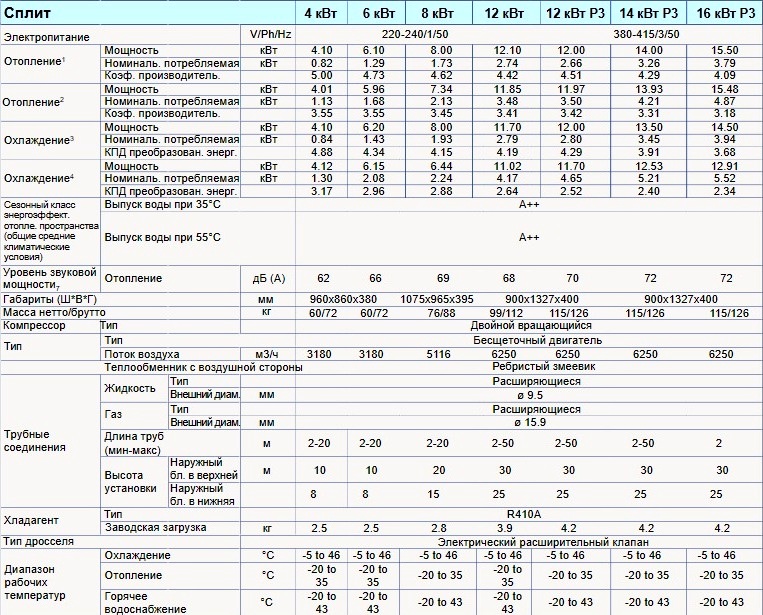
Task: Click 'Ребристый змеевик' value
Action: click(544, 366)
